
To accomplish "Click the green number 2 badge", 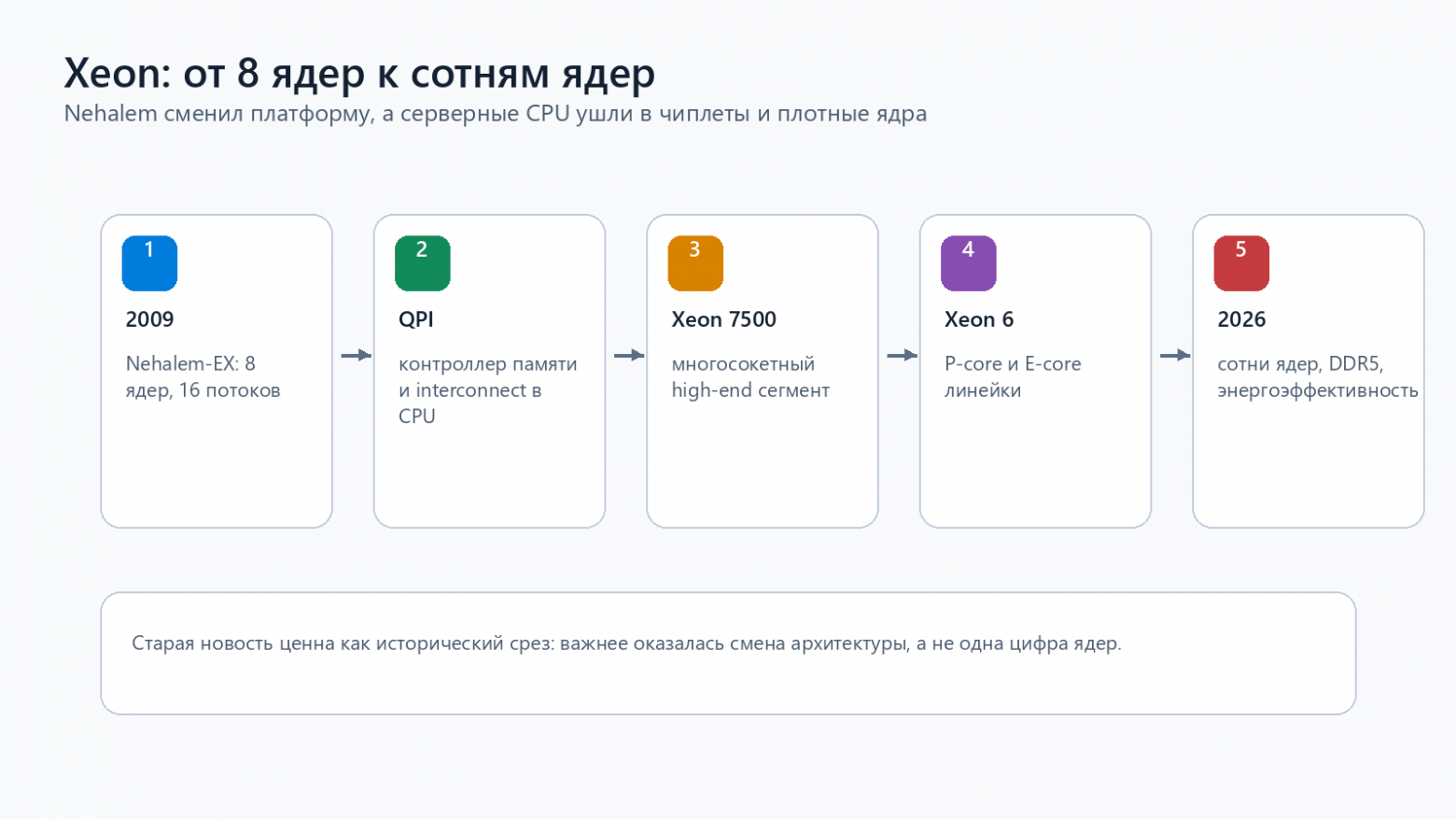I will tap(422, 263).
